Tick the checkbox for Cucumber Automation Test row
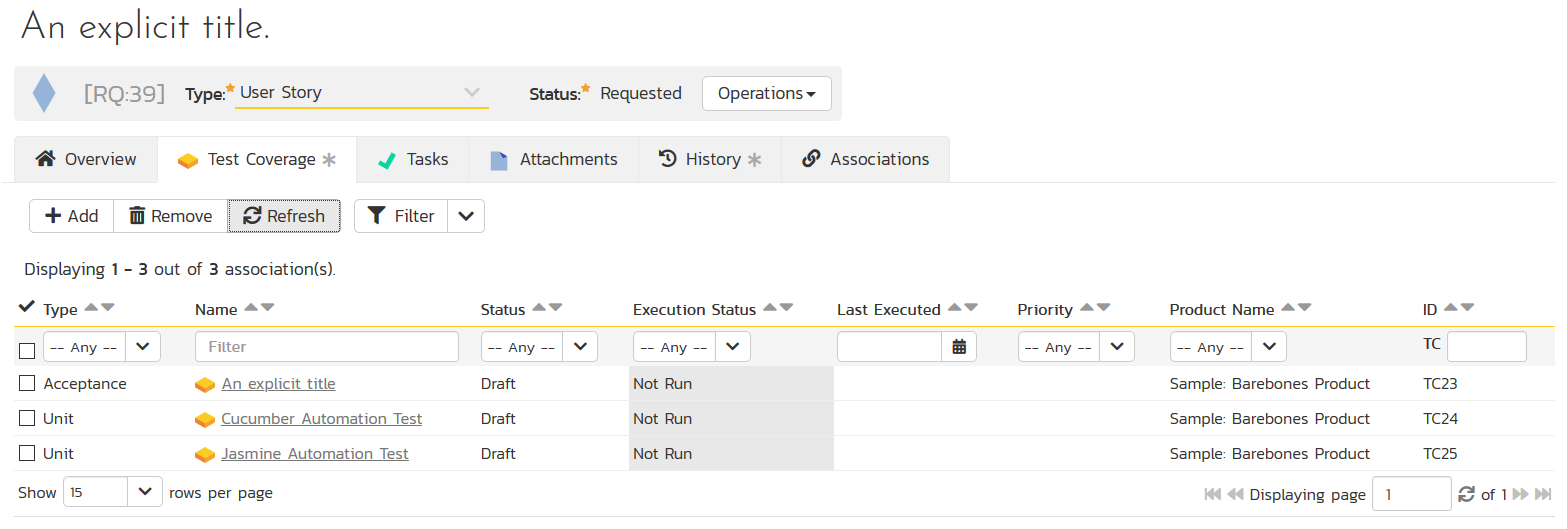Viewport: 1567px width, 529px height. [x=27, y=419]
